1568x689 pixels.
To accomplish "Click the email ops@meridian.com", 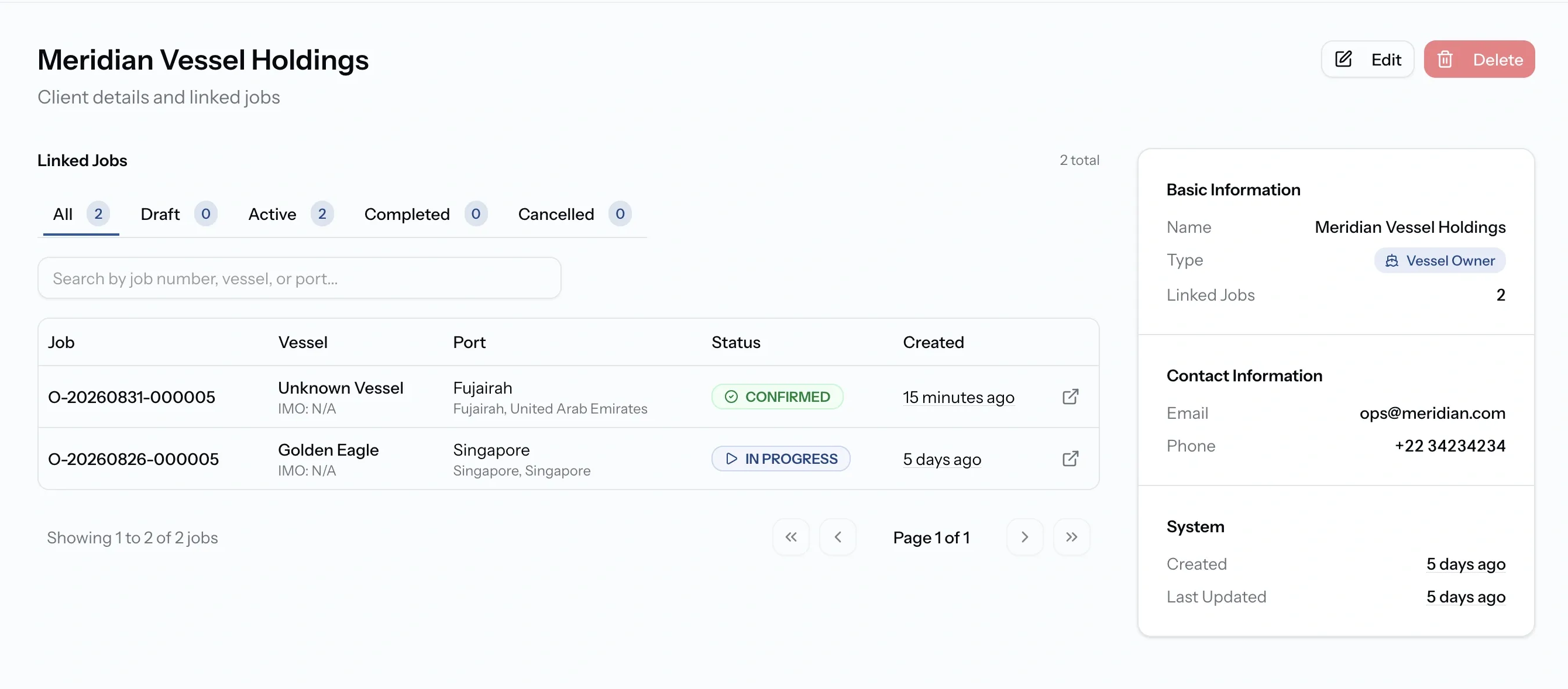I will (x=1432, y=414).
